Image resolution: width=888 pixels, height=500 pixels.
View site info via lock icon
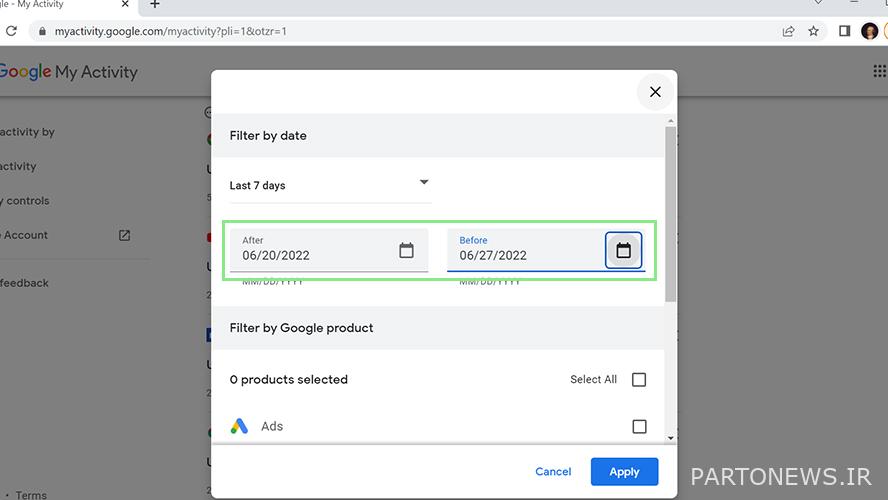click(42, 31)
